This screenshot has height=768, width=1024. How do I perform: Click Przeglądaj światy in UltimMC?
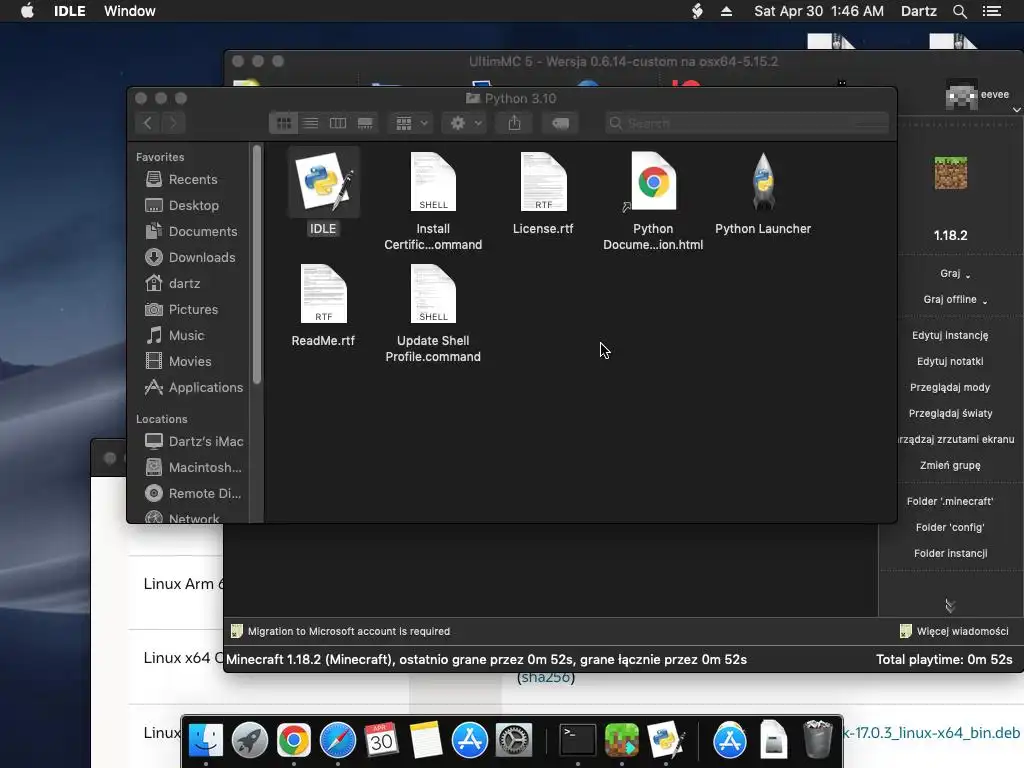(950, 413)
